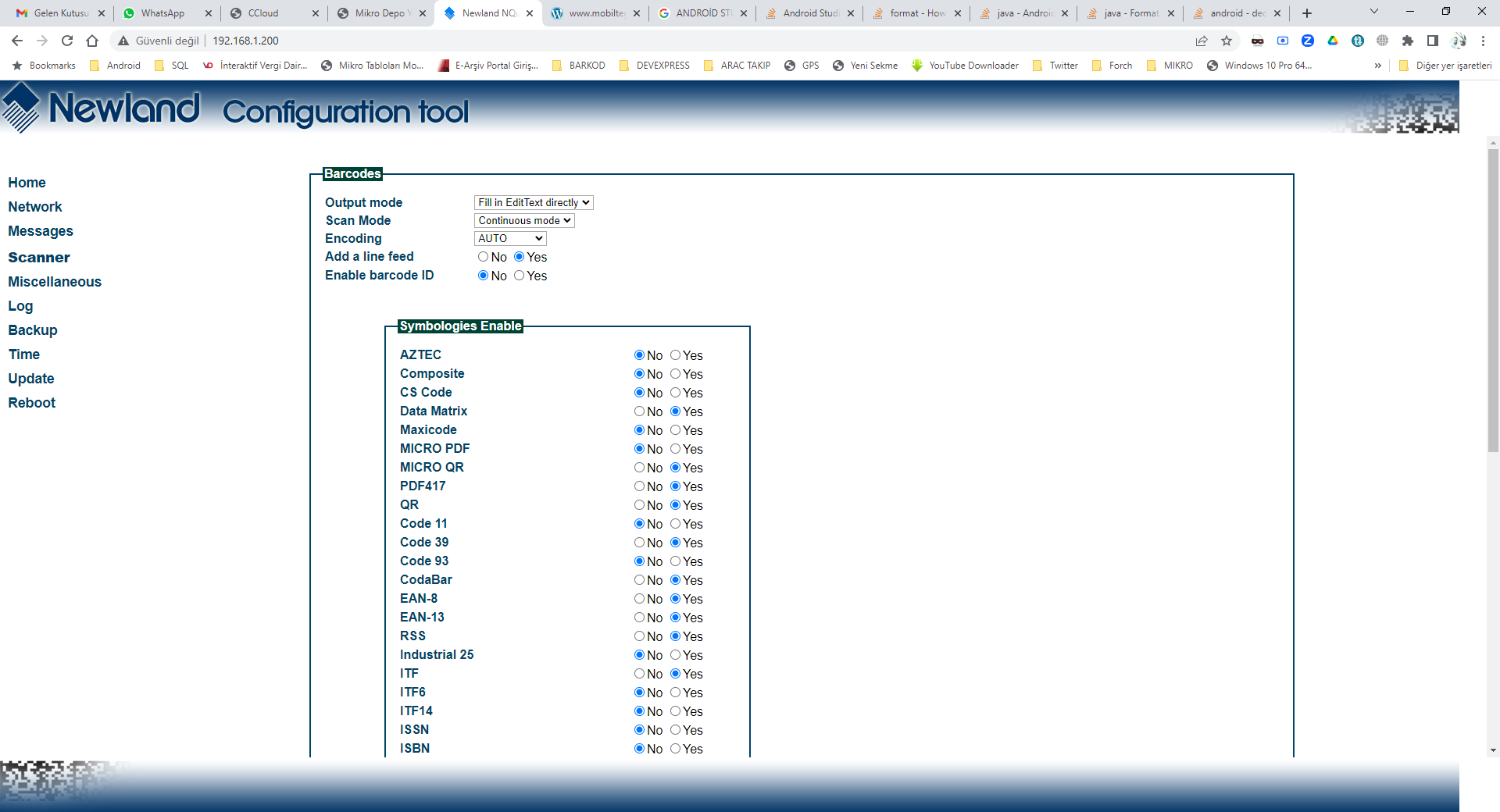1500x812 pixels.
Task: Click the browser home icon
Action: (92, 41)
